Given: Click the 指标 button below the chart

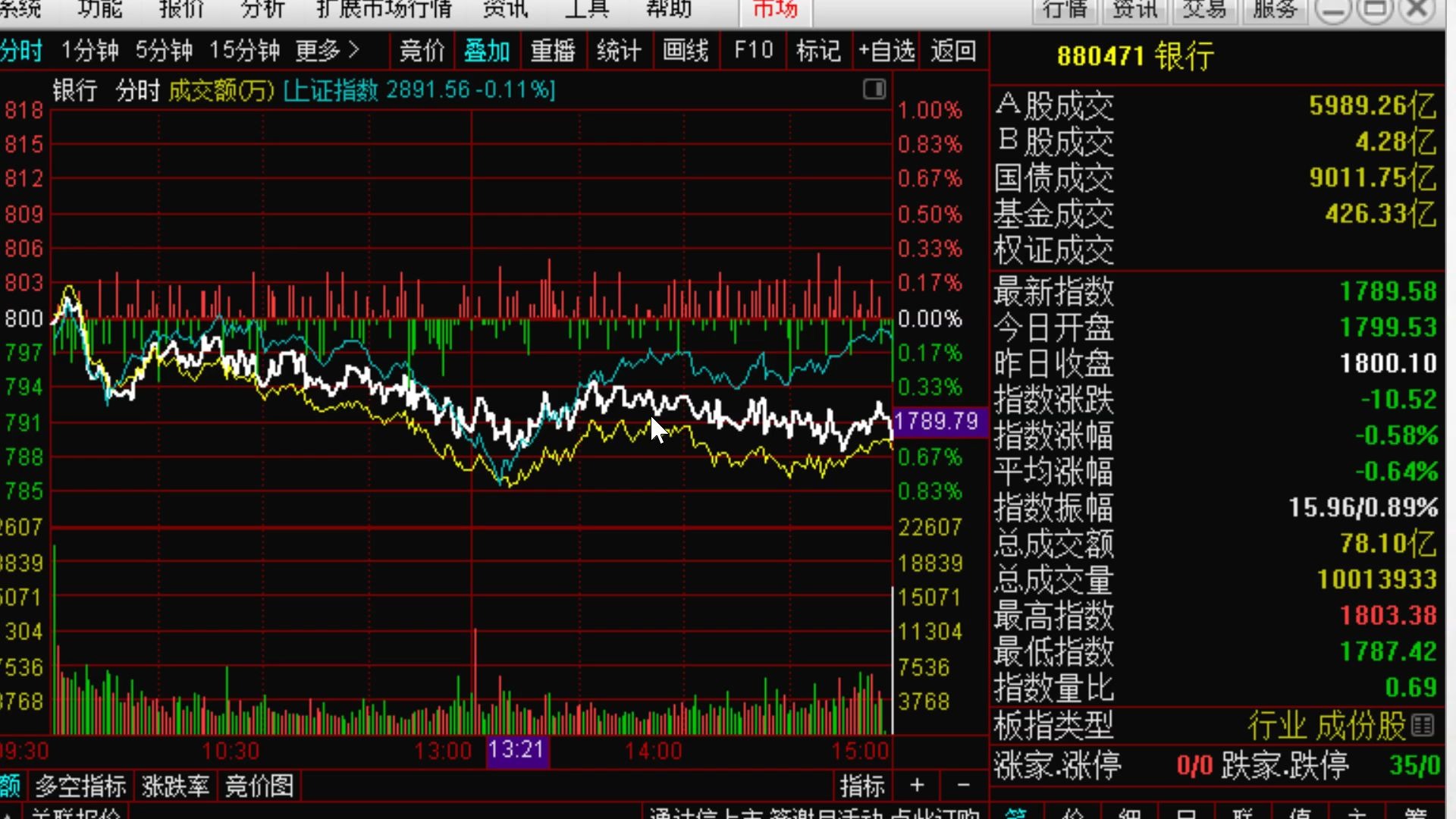Looking at the screenshot, I should (862, 786).
